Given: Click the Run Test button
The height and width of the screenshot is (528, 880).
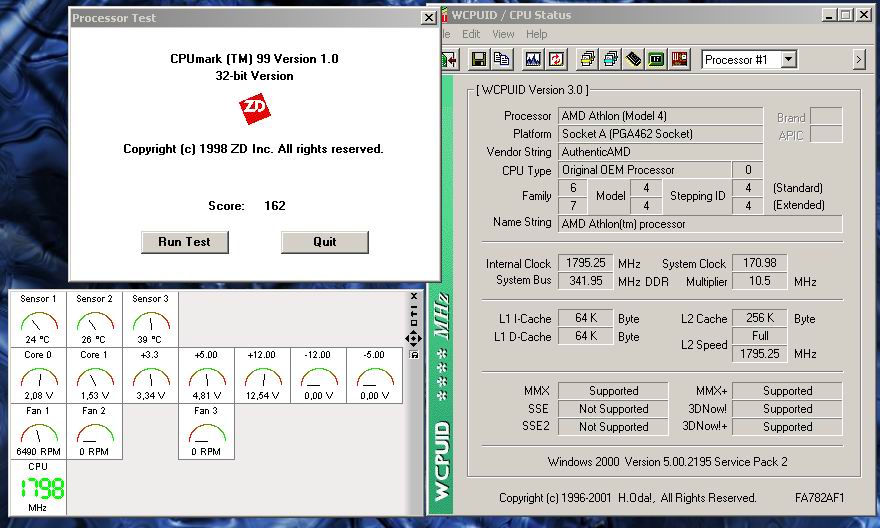Looking at the screenshot, I should coord(185,242).
